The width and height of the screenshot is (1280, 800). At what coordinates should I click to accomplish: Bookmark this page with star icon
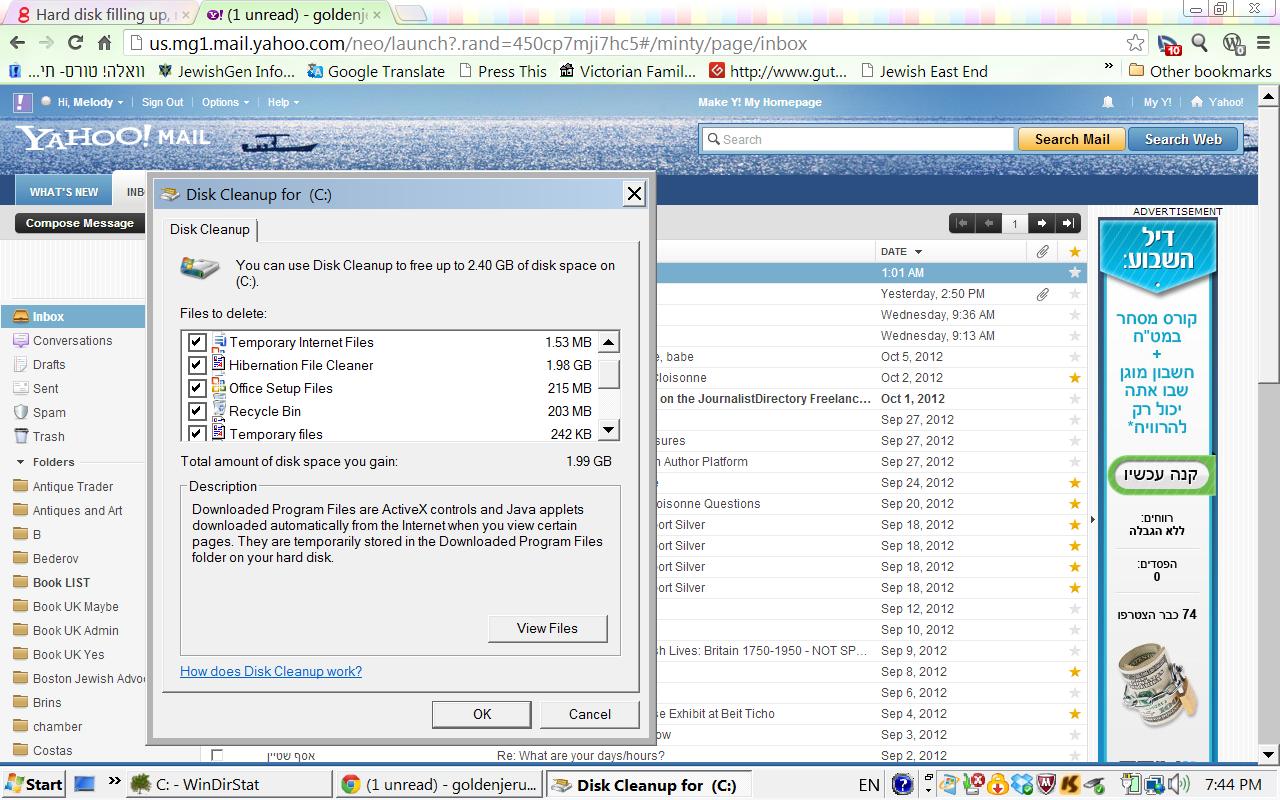click(x=1135, y=43)
